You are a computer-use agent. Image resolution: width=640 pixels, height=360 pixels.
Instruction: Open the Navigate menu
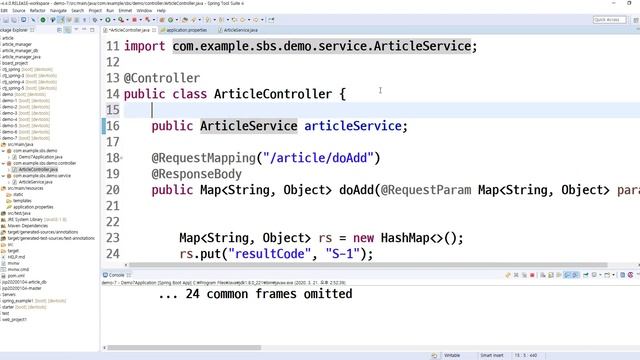(x=58, y=11)
